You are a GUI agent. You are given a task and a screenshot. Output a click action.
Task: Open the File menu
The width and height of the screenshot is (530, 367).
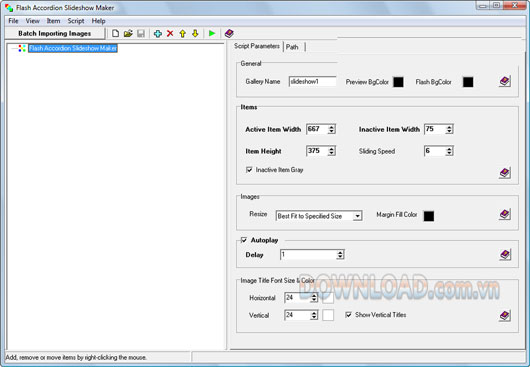click(x=13, y=21)
